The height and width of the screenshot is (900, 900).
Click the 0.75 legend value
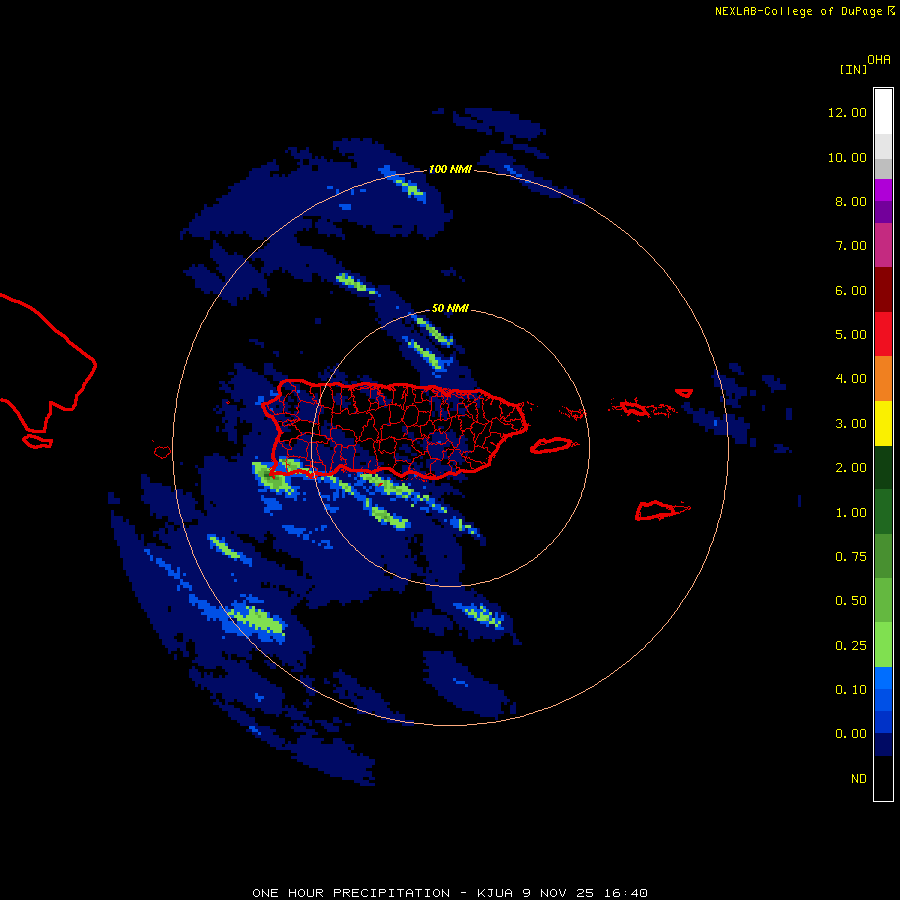[x=851, y=557]
